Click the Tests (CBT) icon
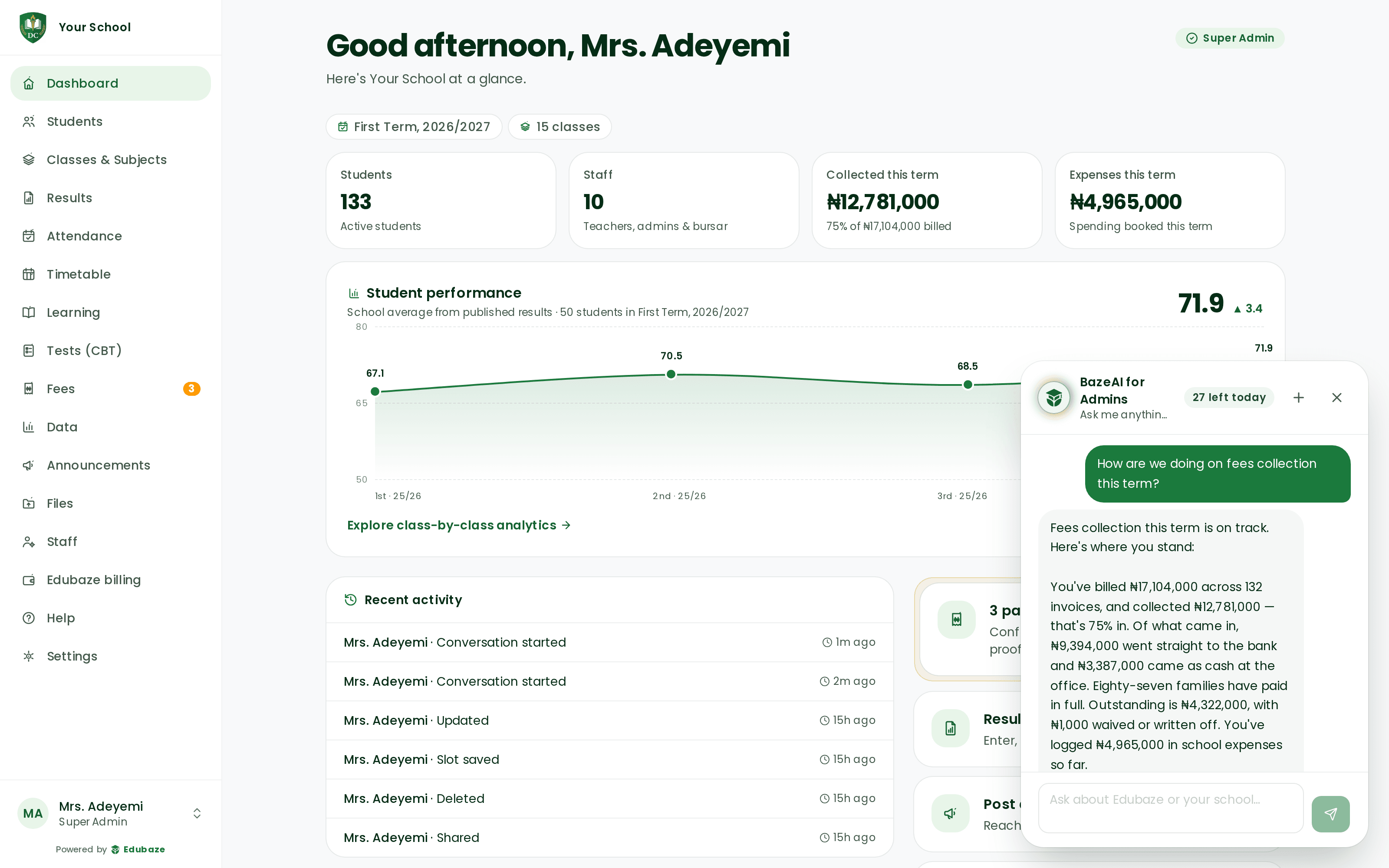This screenshot has height=868, width=1389. pos(29,351)
